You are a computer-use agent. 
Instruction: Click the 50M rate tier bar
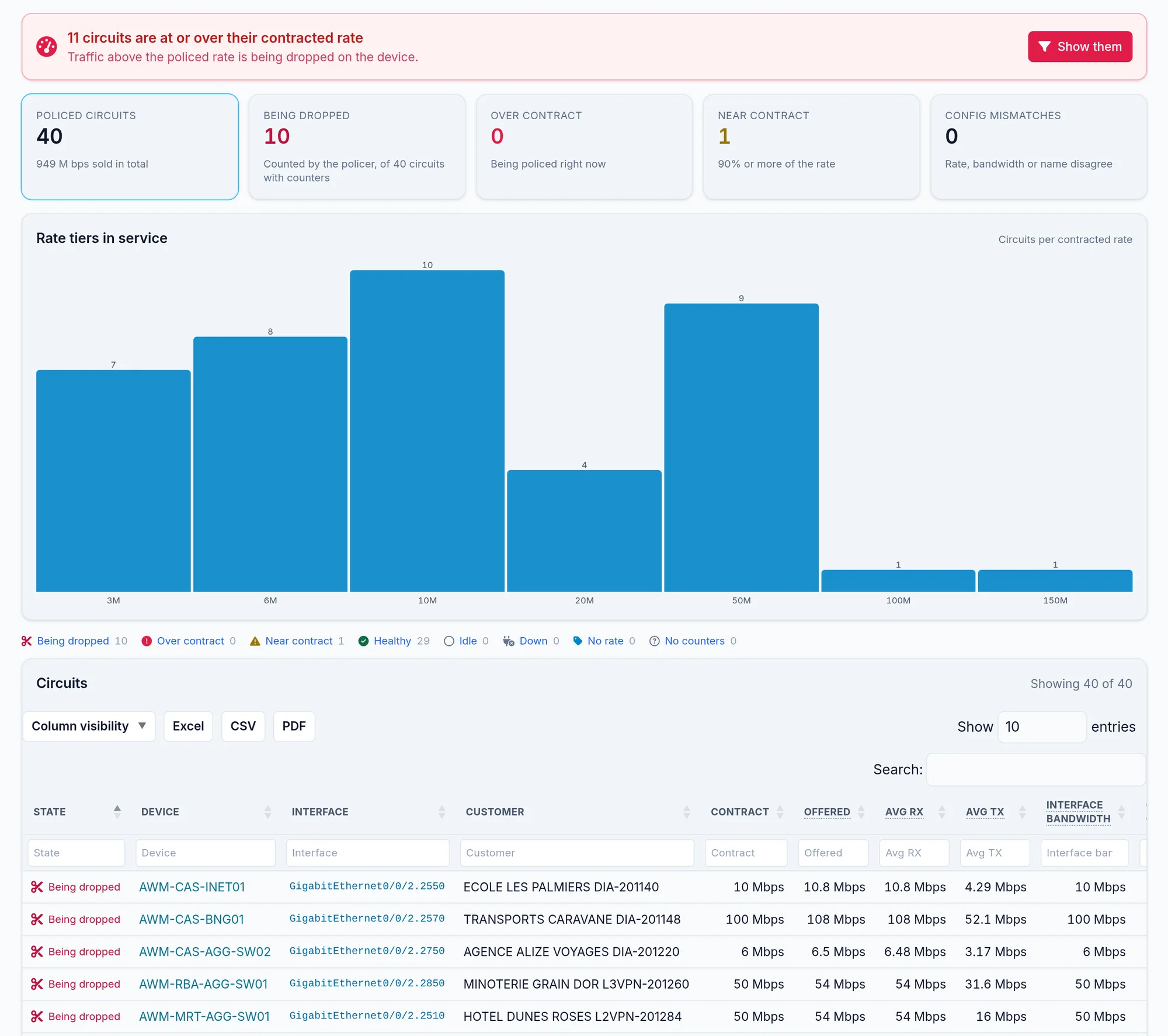coord(741,447)
